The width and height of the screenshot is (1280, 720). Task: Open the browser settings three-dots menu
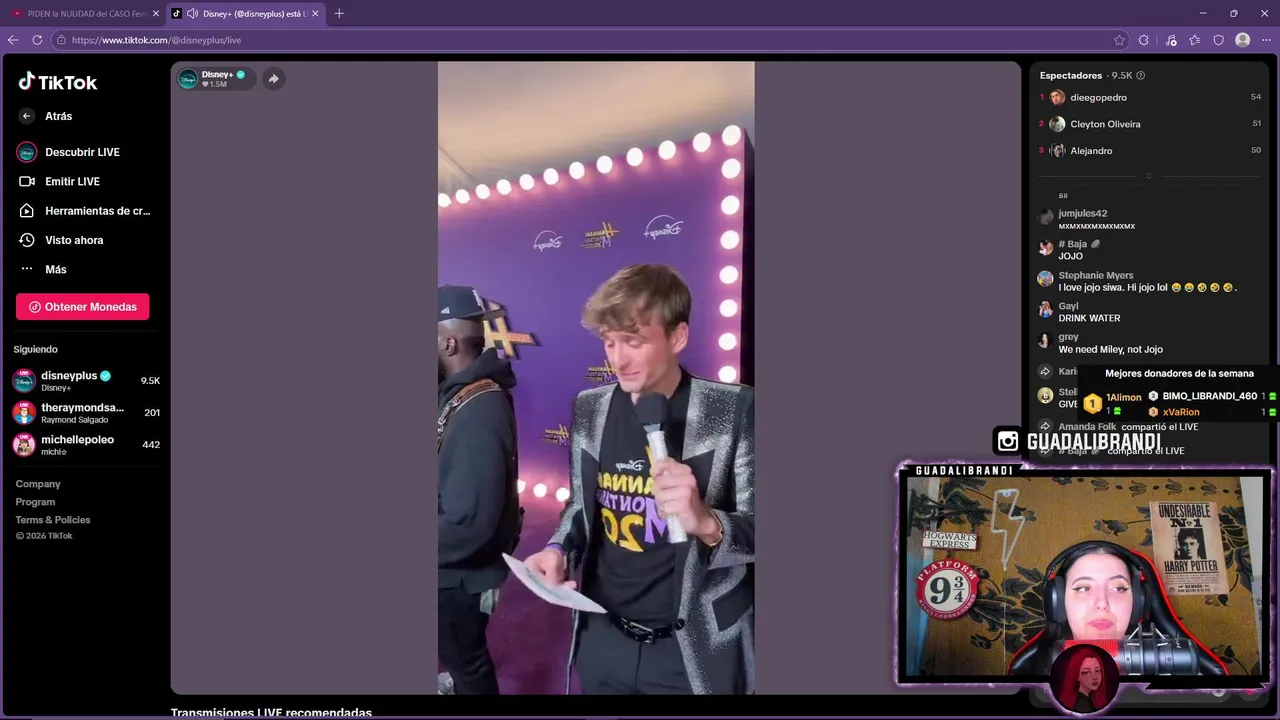[x=1267, y=40]
